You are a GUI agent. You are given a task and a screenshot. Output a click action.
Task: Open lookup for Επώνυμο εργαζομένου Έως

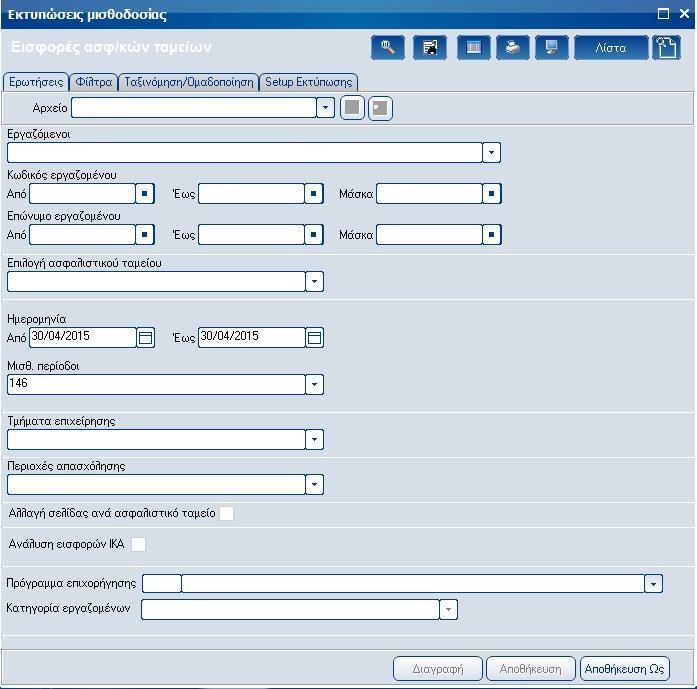point(313,234)
